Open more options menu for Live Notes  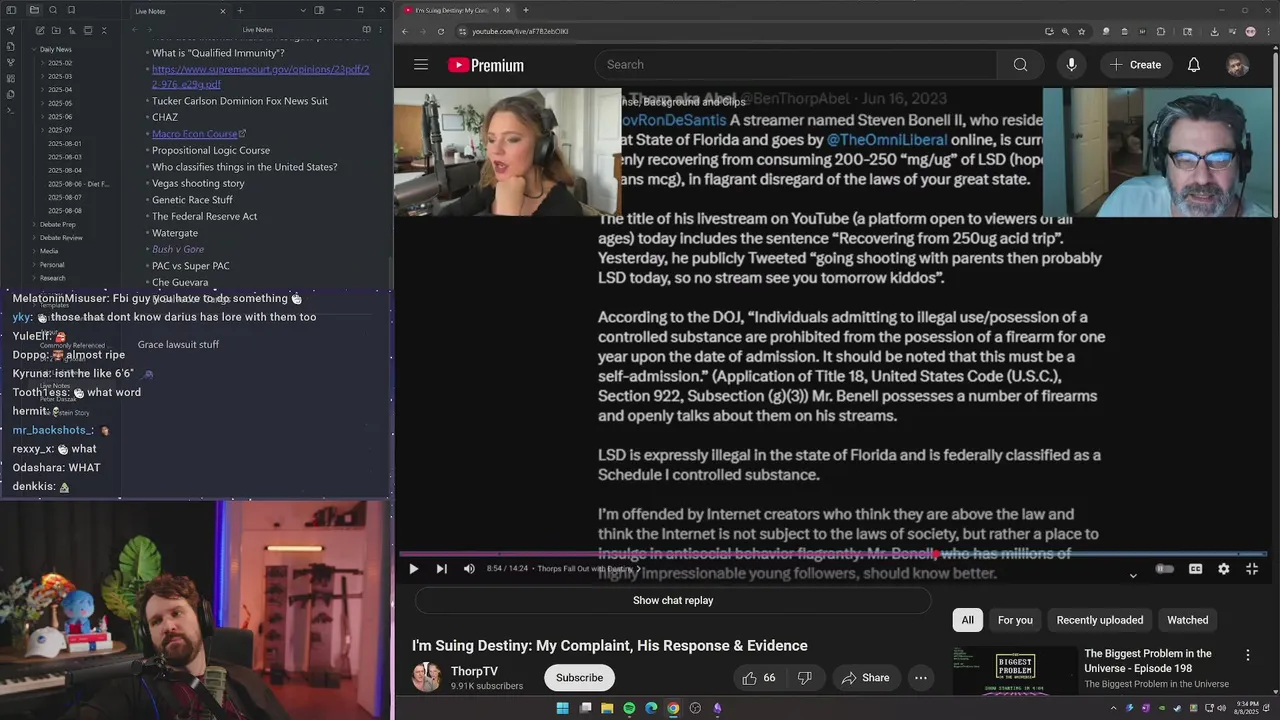pyautogui.click(x=381, y=30)
